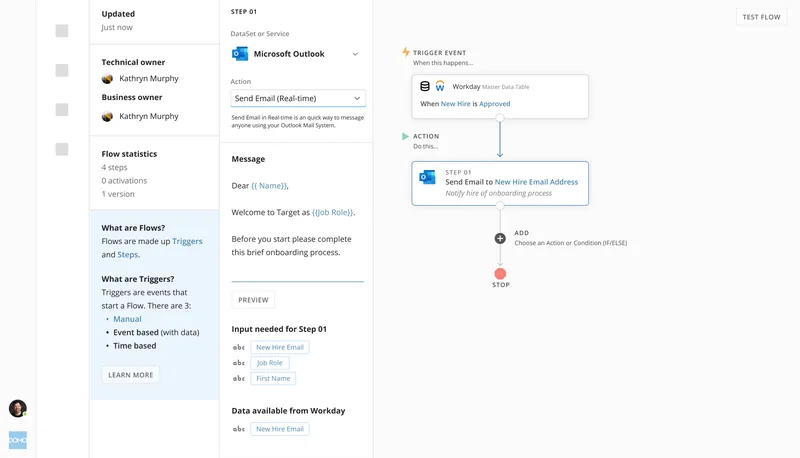Open the user profile avatar at bottom left
Screen dimensions: 800x458
pyautogui.click(x=18, y=409)
